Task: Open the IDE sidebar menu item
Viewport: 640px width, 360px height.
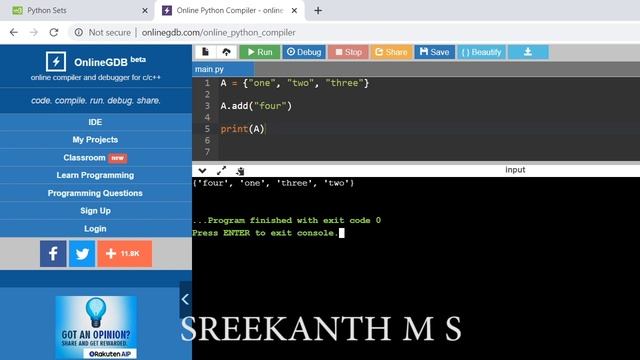Action: (96, 122)
